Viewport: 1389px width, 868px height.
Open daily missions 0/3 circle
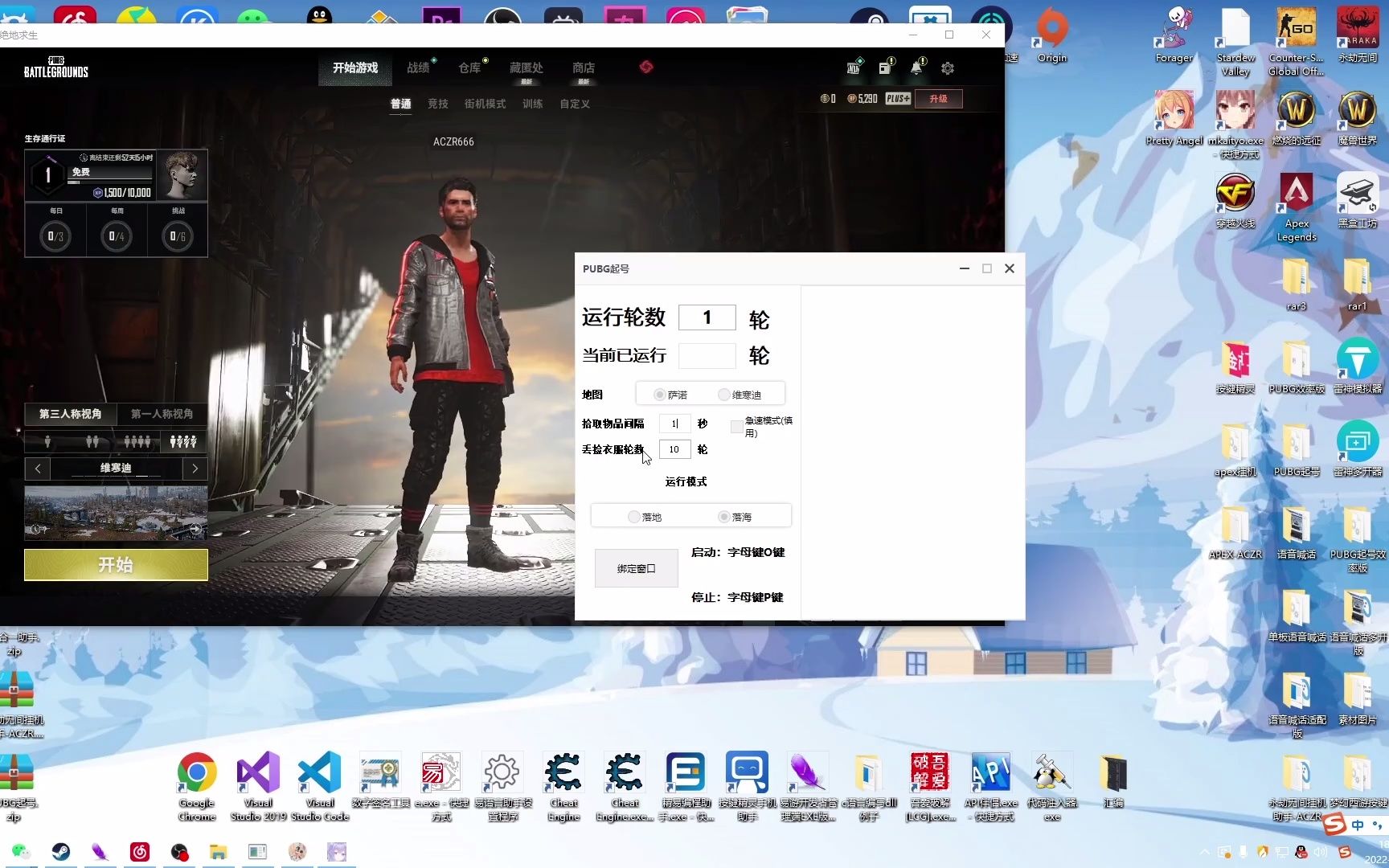click(55, 236)
